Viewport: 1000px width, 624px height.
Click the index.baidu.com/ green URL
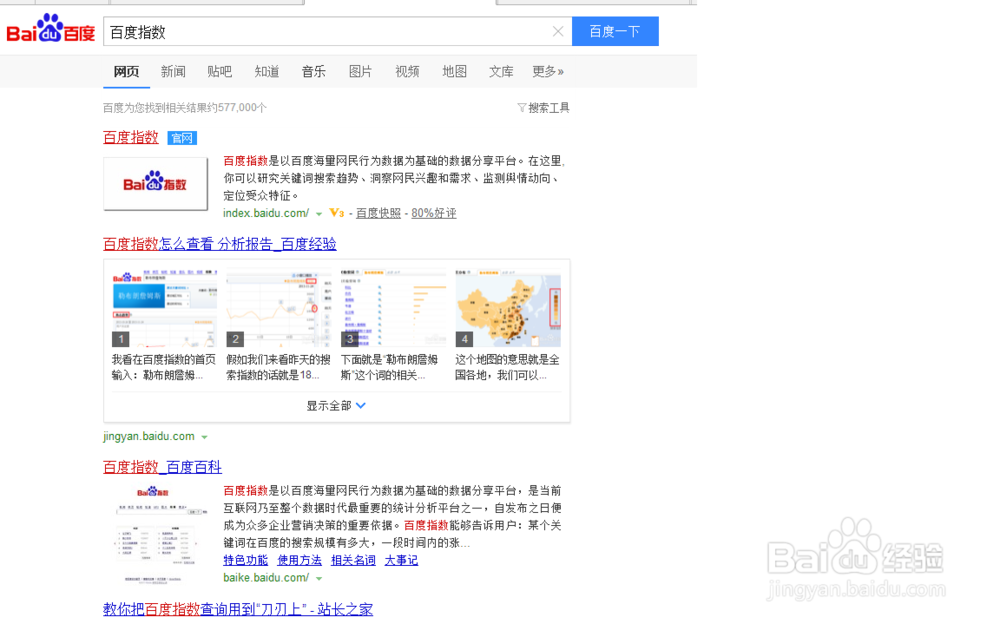pos(266,213)
